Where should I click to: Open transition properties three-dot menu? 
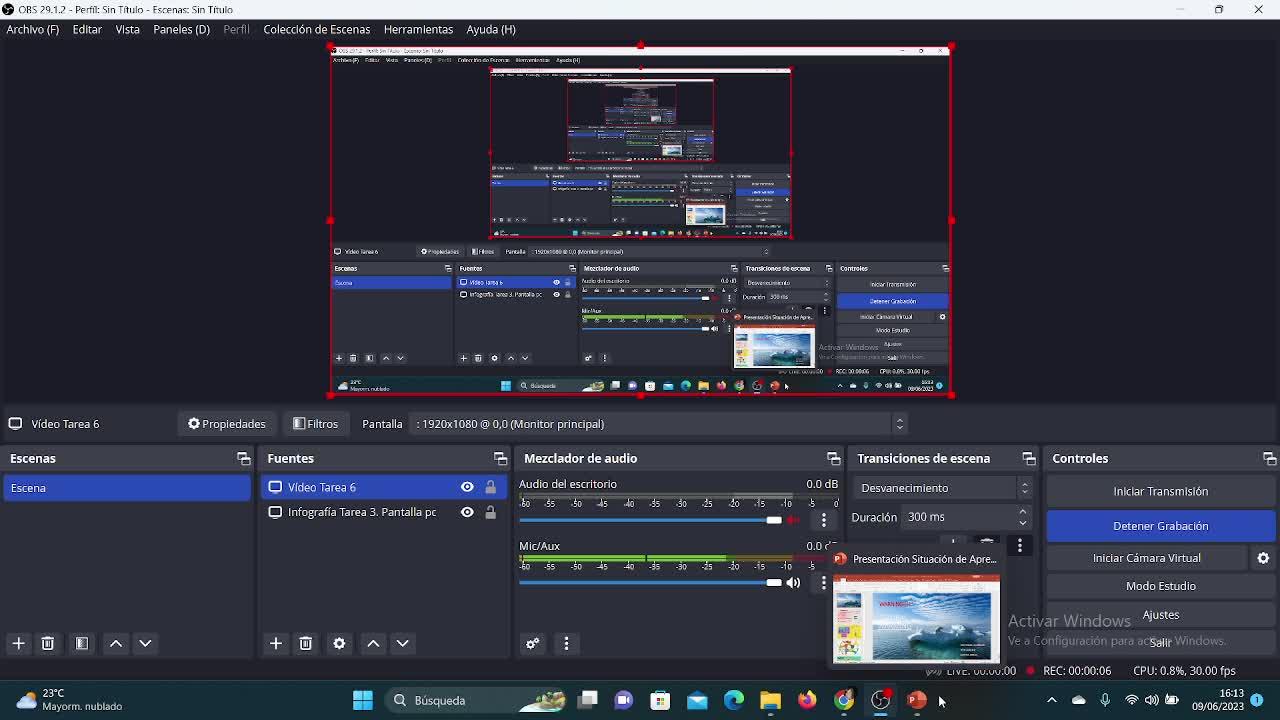pos(1019,546)
